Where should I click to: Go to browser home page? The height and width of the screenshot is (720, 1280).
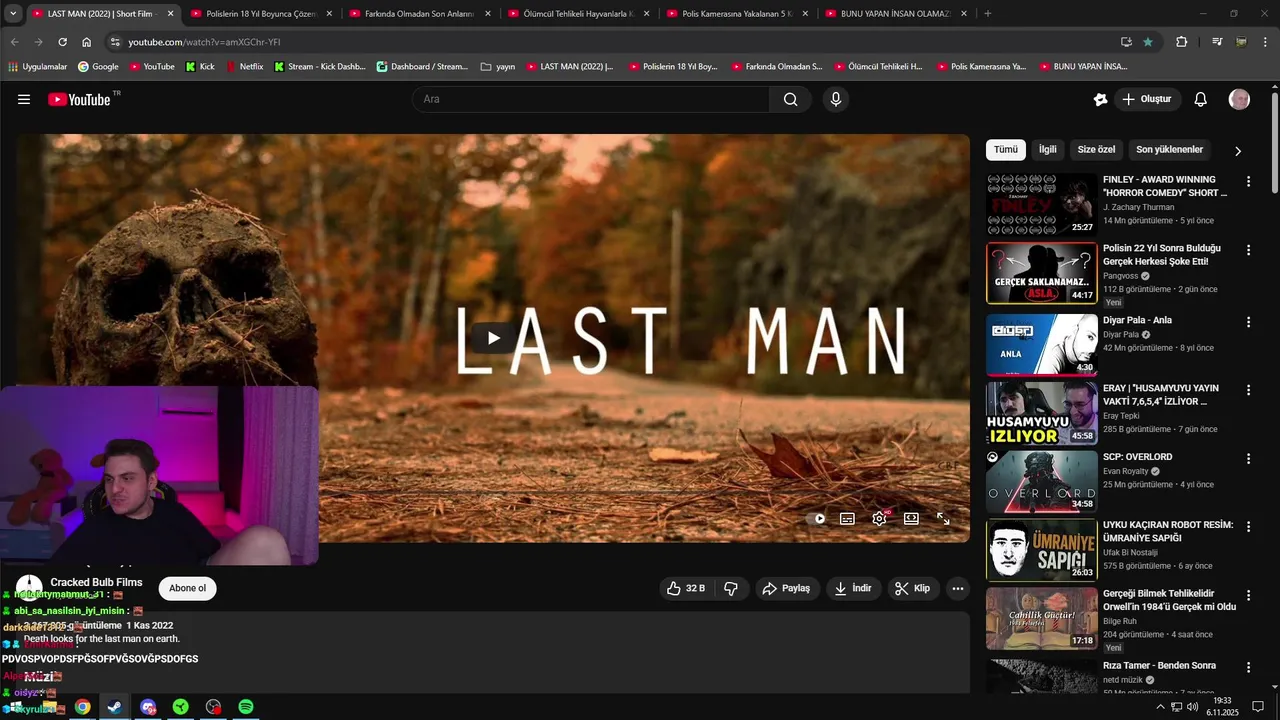click(86, 42)
